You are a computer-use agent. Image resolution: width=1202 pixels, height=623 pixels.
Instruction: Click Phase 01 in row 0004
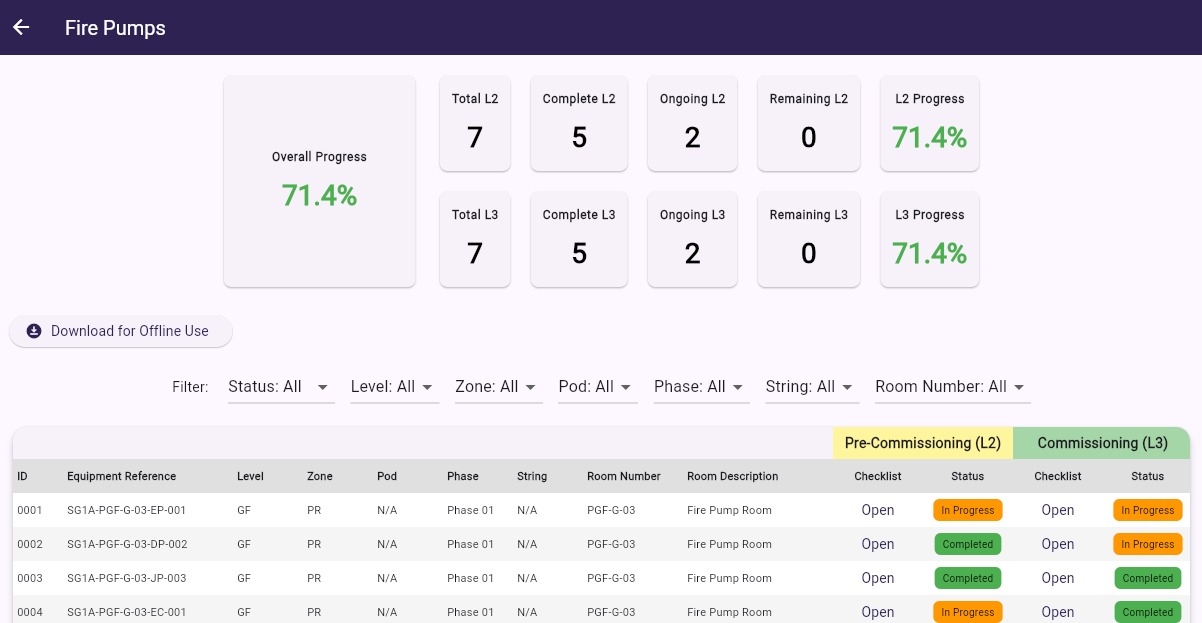[470, 612]
